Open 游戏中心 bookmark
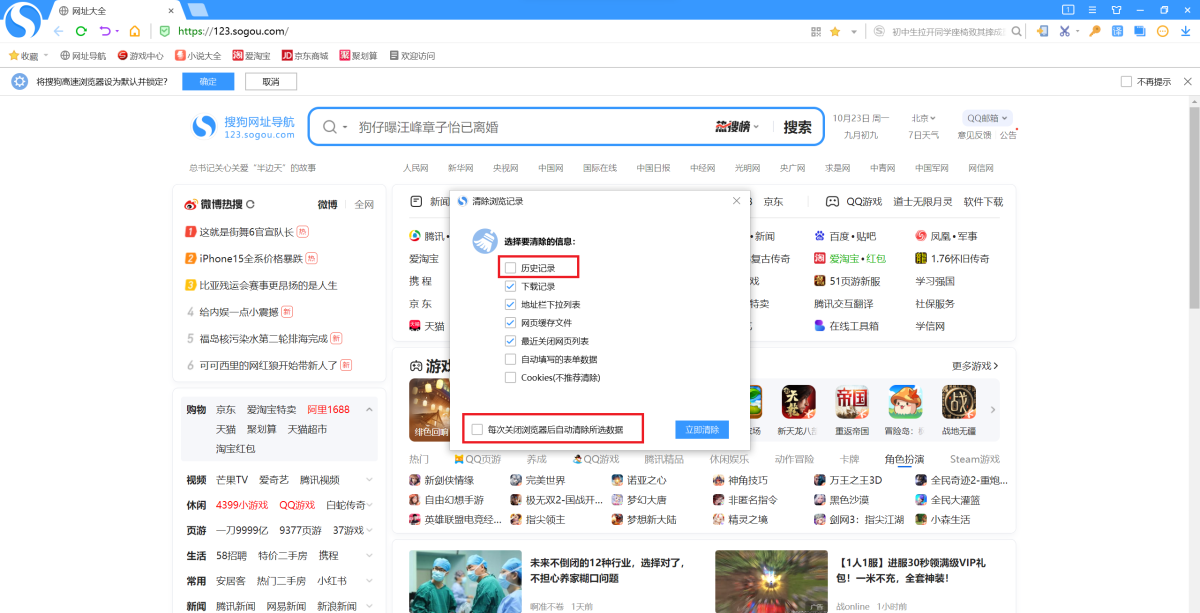 pos(140,56)
